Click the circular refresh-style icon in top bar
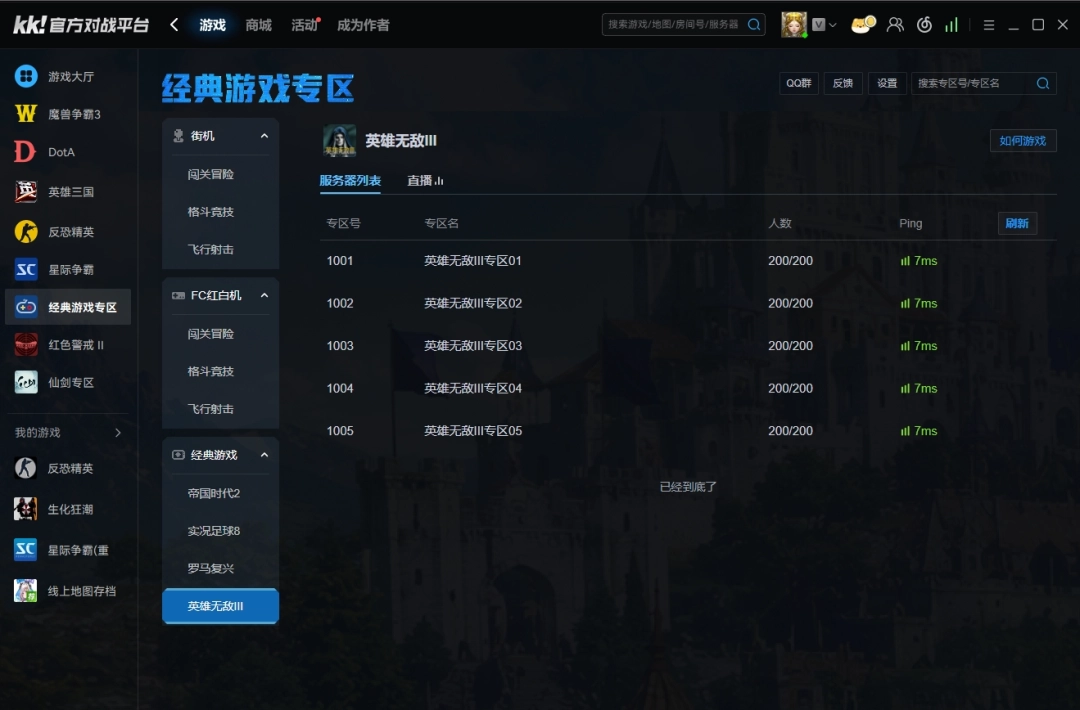 click(x=924, y=25)
